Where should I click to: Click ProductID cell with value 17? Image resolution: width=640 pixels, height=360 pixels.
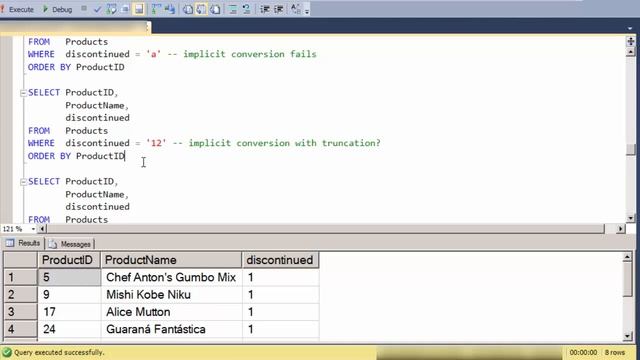click(x=69, y=312)
